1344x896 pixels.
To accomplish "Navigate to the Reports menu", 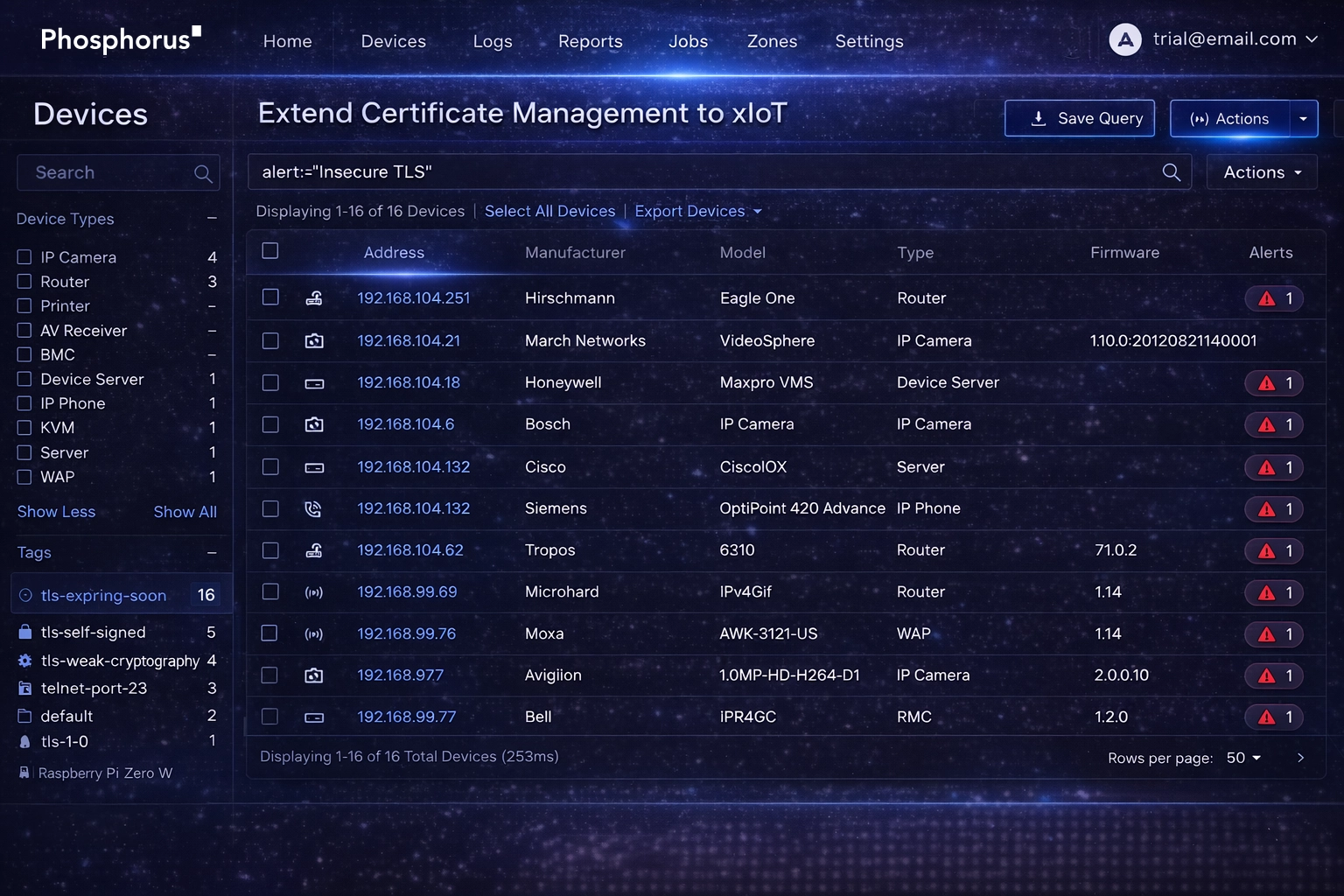I will tap(590, 41).
